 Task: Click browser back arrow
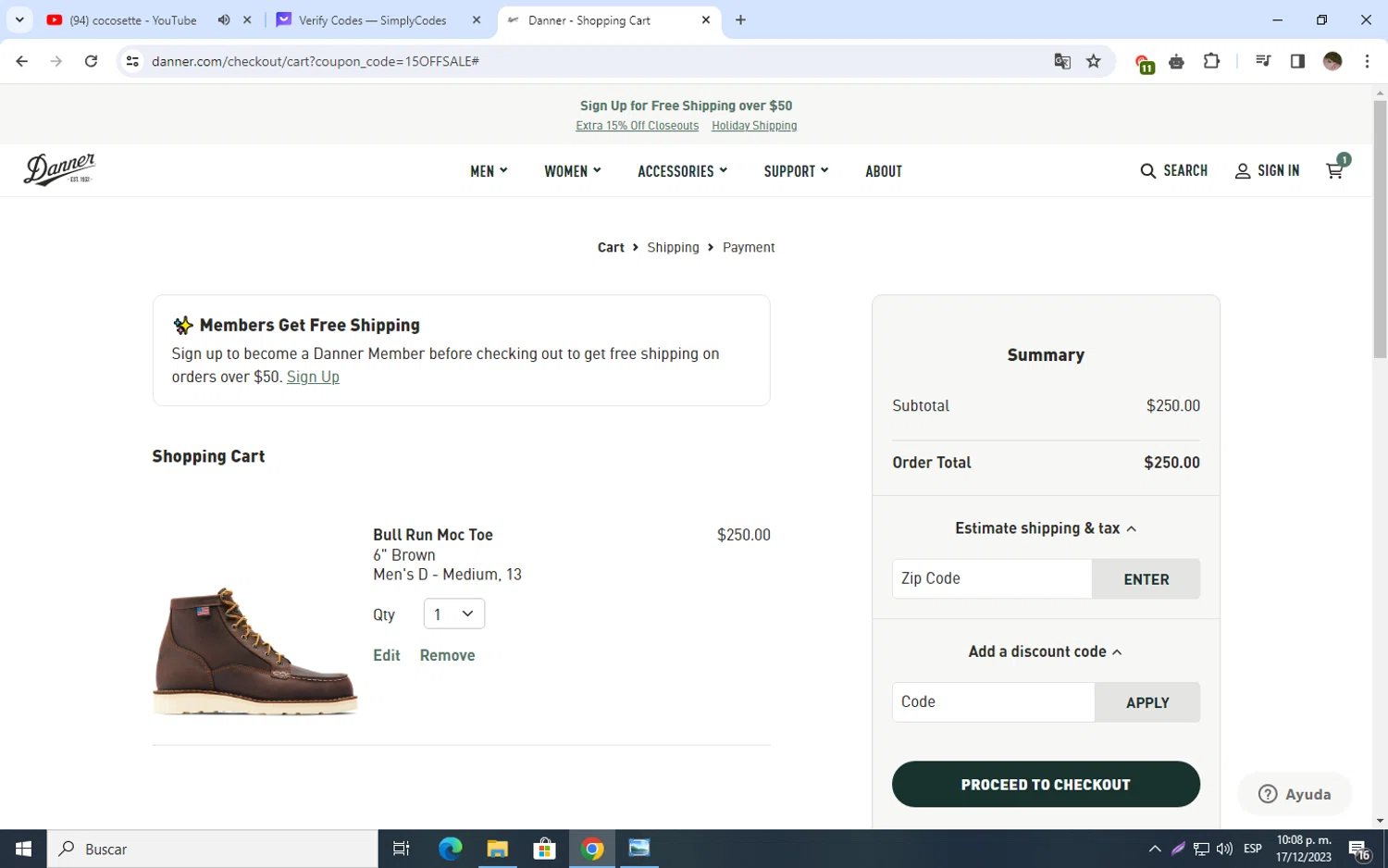(x=22, y=61)
